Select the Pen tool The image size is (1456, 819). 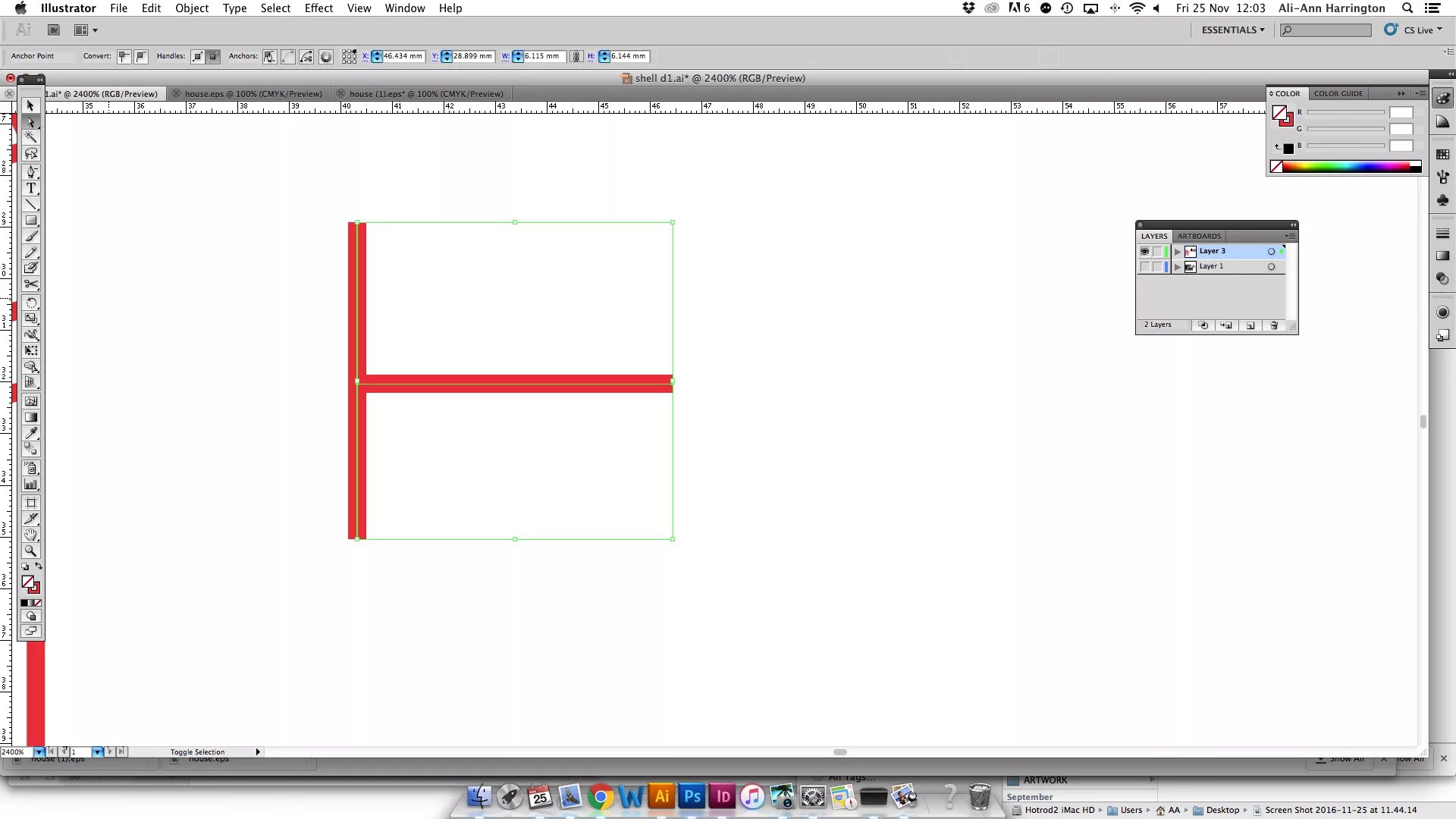point(31,172)
